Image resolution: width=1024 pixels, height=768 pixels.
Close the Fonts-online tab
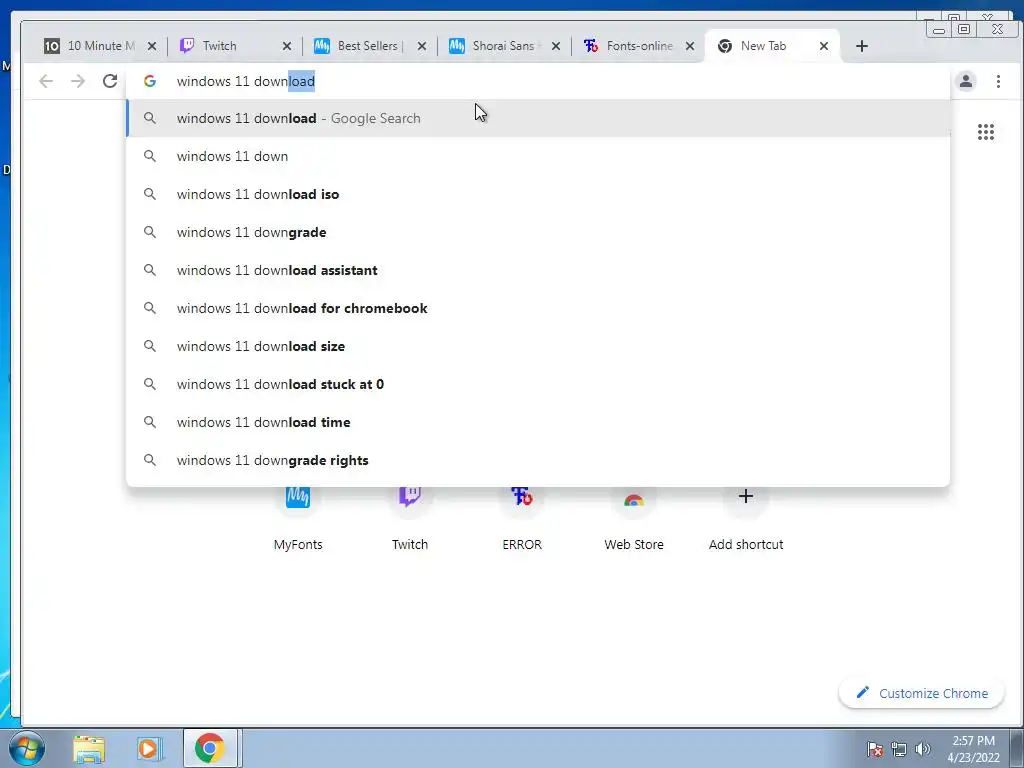coord(690,46)
